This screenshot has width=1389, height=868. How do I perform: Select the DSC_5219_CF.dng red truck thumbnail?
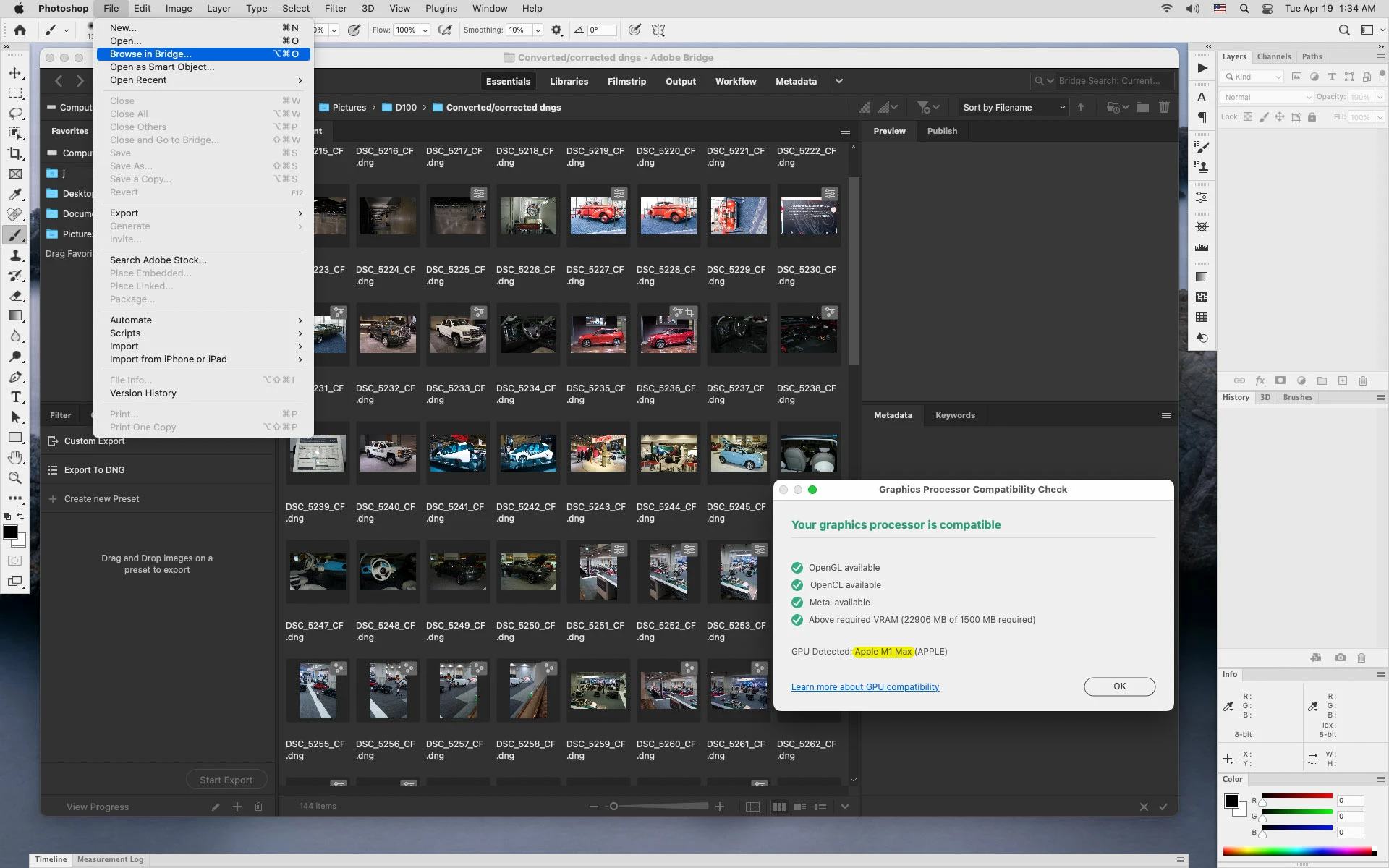(598, 216)
